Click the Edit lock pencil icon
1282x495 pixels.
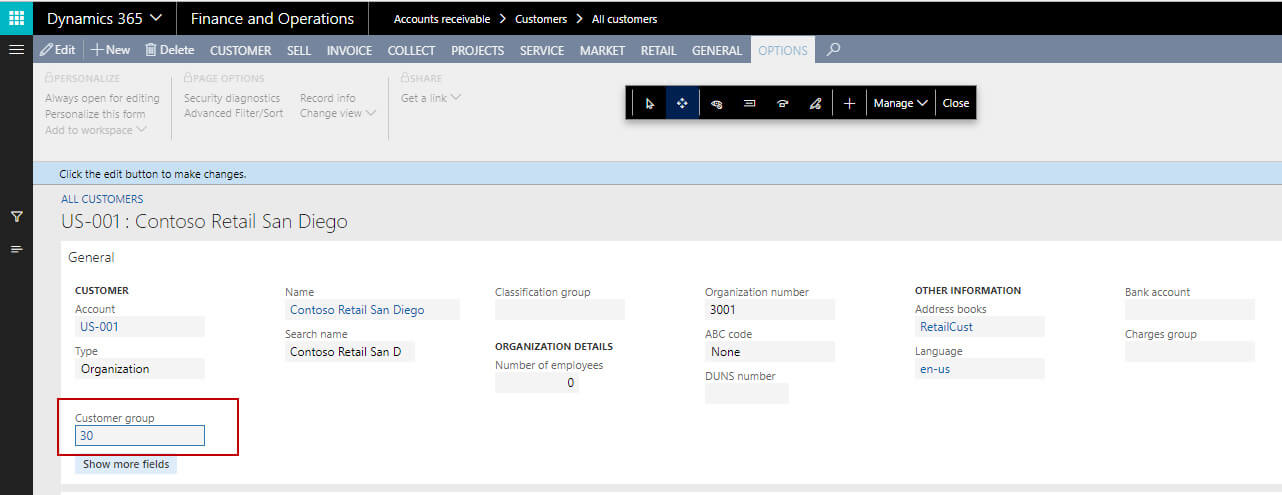(x=815, y=103)
